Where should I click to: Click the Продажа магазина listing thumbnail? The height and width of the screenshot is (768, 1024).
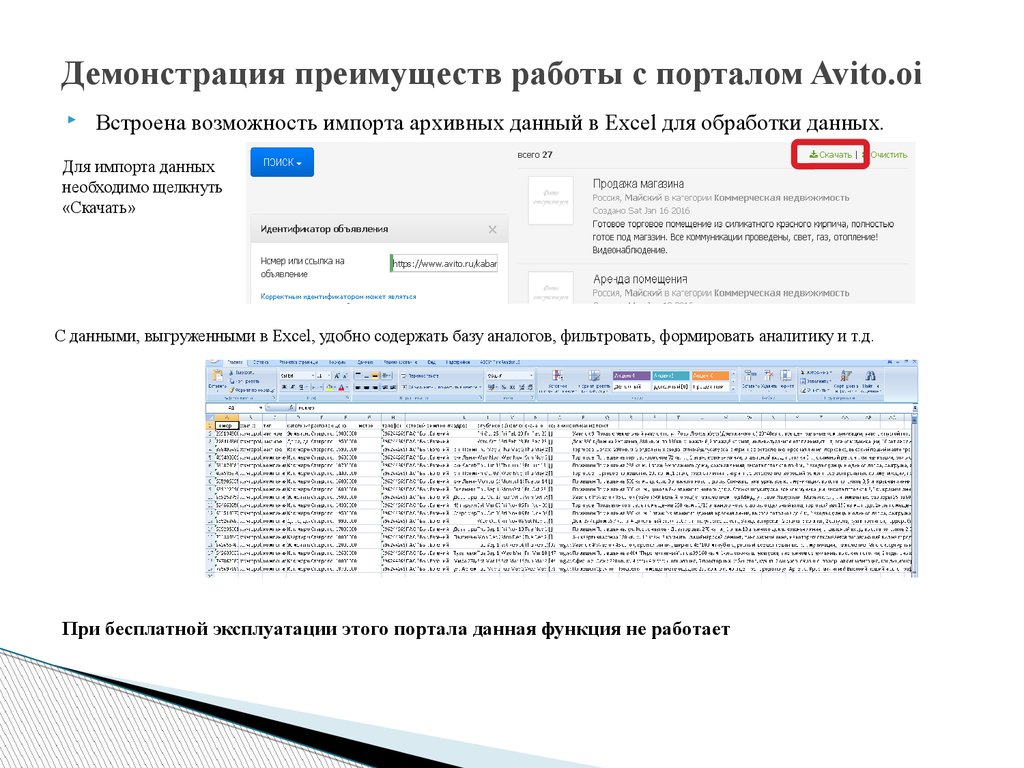(x=551, y=200)
